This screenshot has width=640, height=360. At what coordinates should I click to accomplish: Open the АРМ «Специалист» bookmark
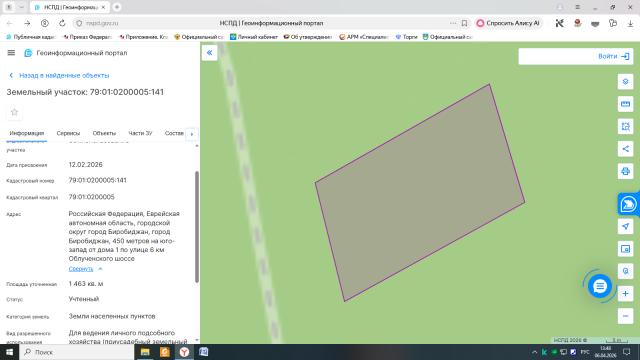tap(363, 37)
